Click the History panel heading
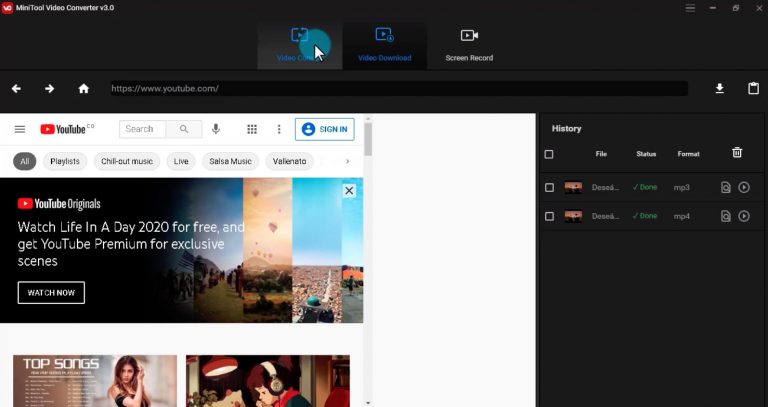The image size is (768, 407). (x=566, y=128)
